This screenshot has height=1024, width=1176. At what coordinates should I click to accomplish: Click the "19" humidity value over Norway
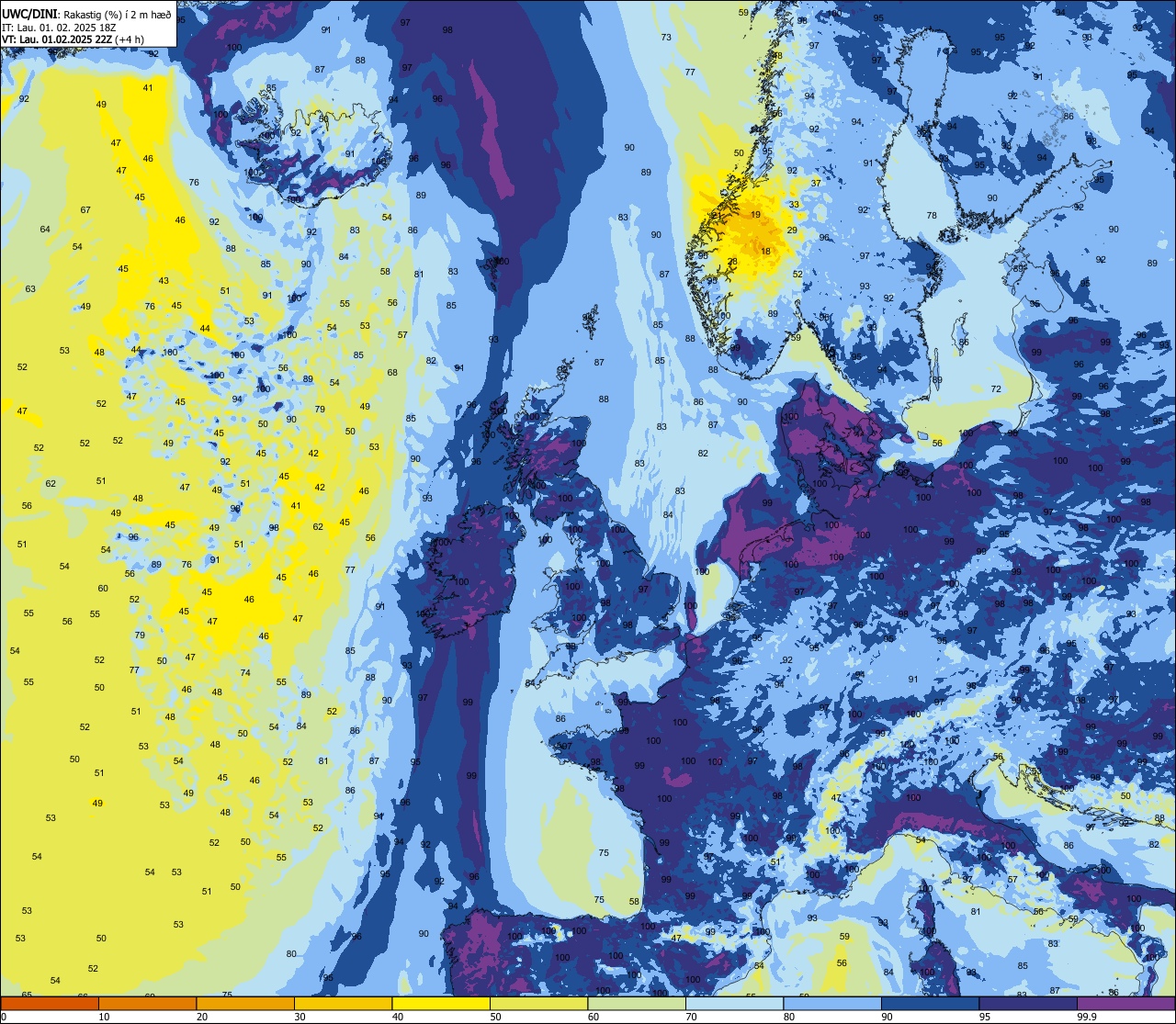[x=755, y=214]
